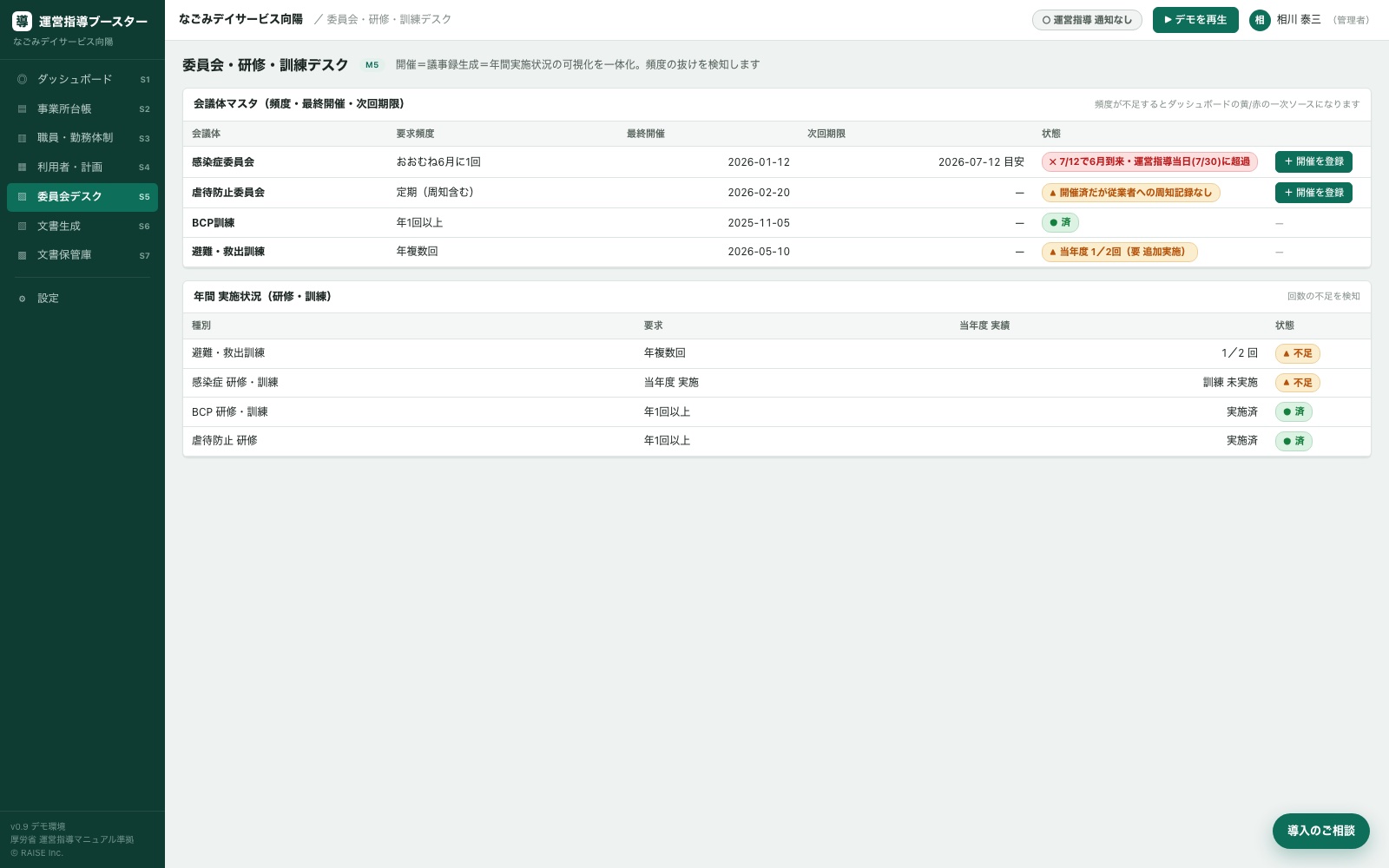Click the 種別 column header
1389x868 pixels.
click(x=201, y=325)
